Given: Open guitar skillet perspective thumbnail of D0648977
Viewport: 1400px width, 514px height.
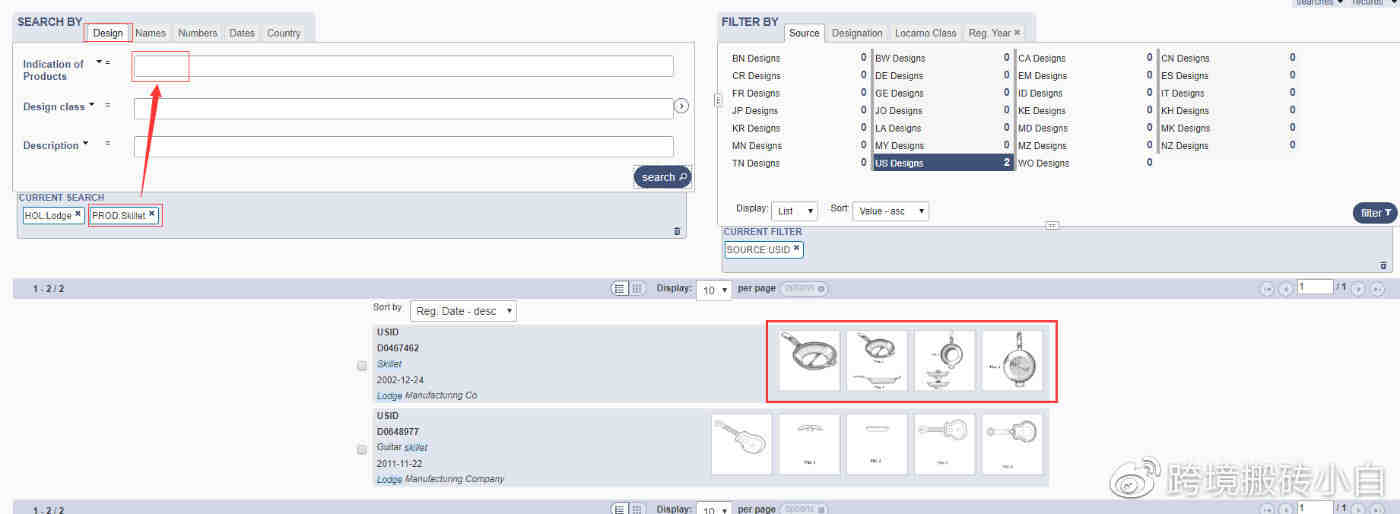Looking at the screenshot, I should 741,445.
